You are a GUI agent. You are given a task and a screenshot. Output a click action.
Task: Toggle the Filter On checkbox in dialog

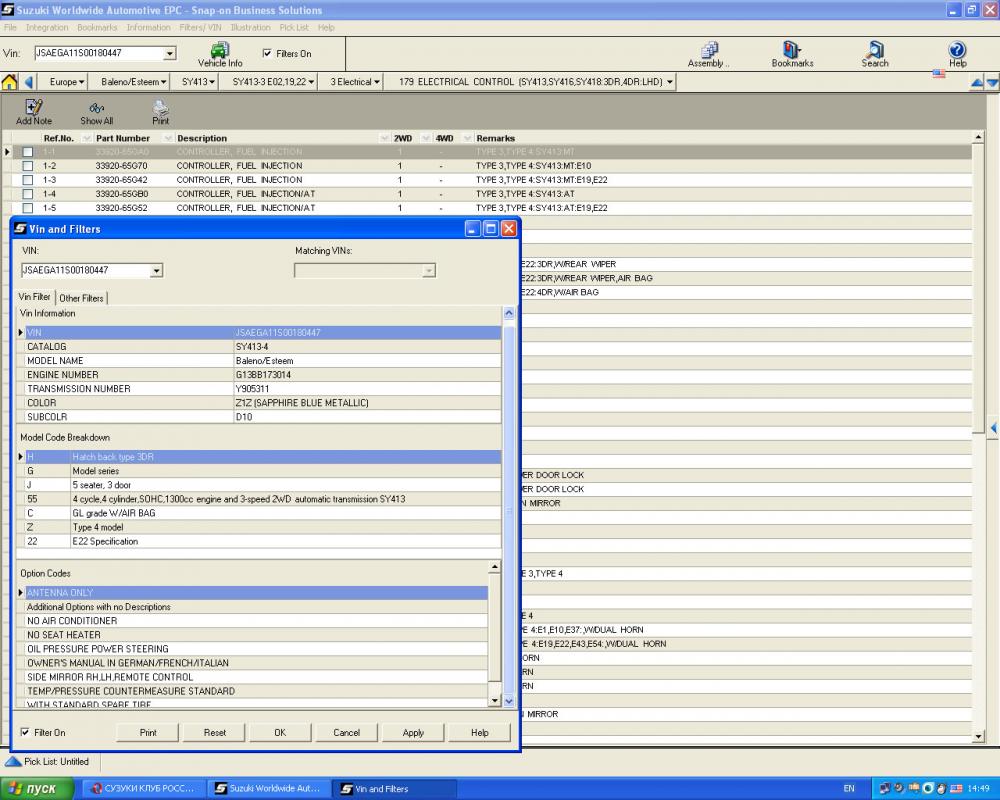[x=25, y=732]
